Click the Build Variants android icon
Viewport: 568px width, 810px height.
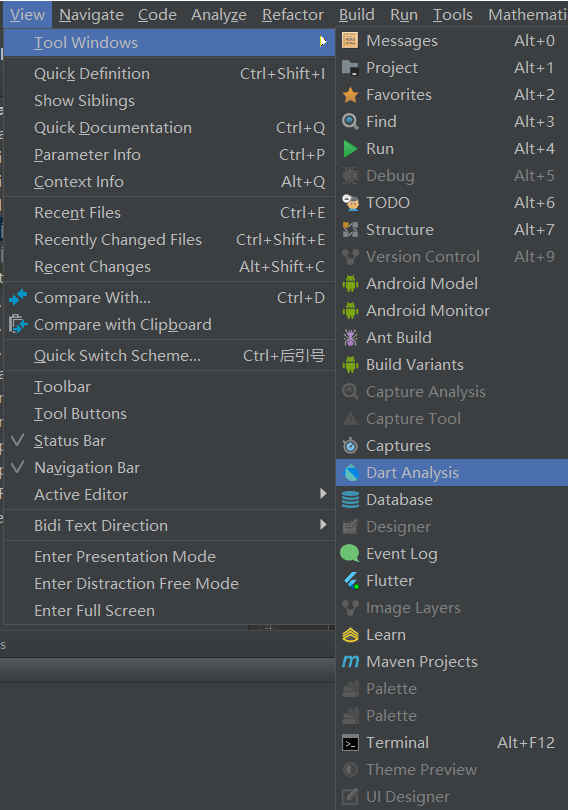point(350,365)
